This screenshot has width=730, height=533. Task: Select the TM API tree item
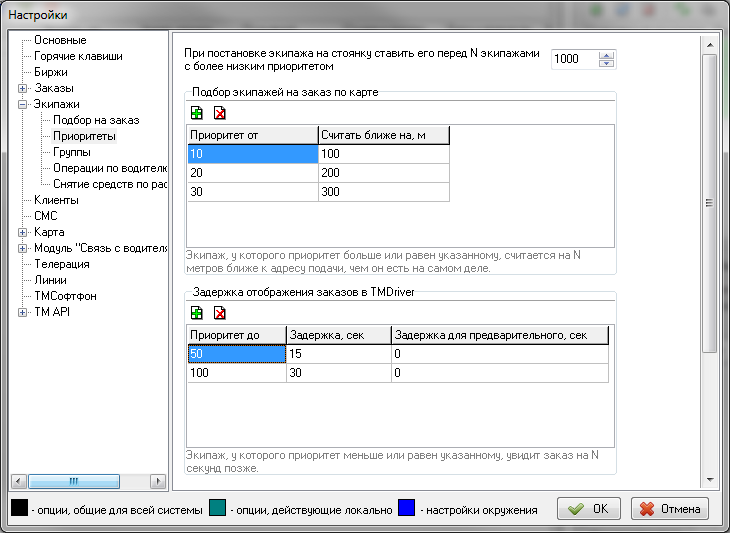click(x=52, y=312)
